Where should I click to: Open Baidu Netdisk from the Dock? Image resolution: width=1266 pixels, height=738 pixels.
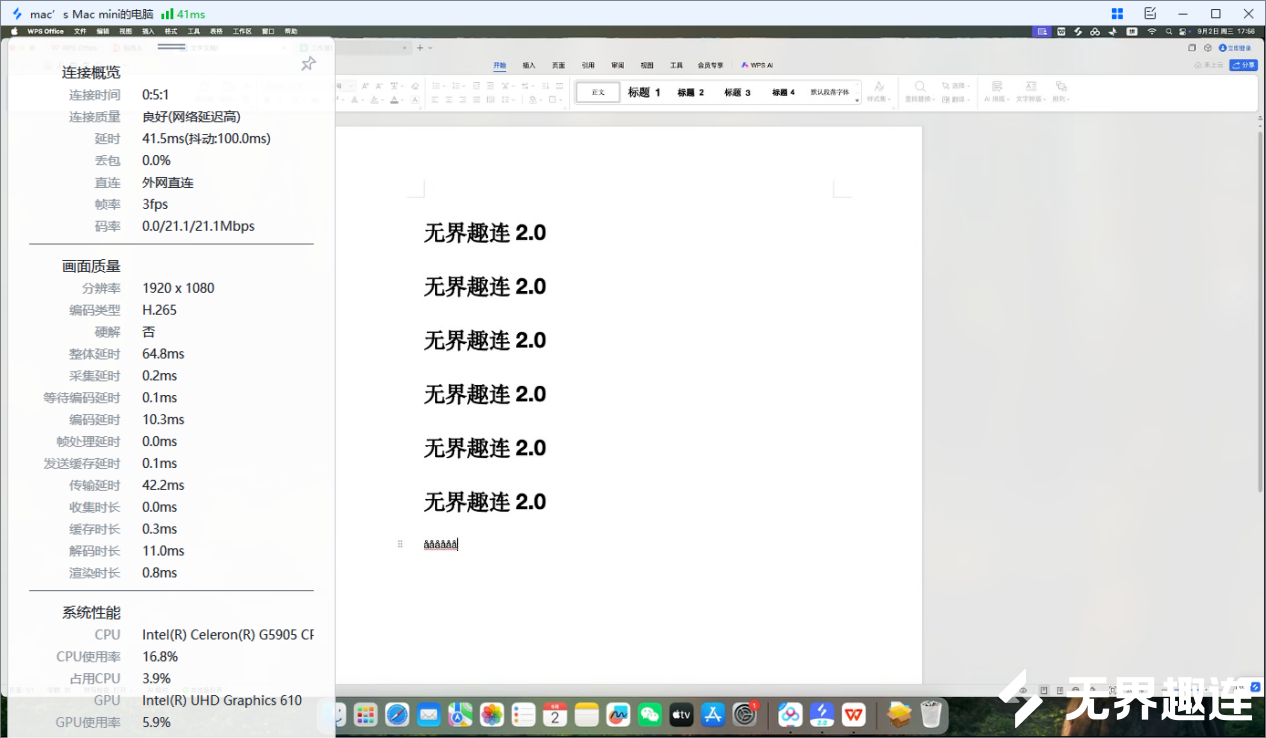point(790,714)
